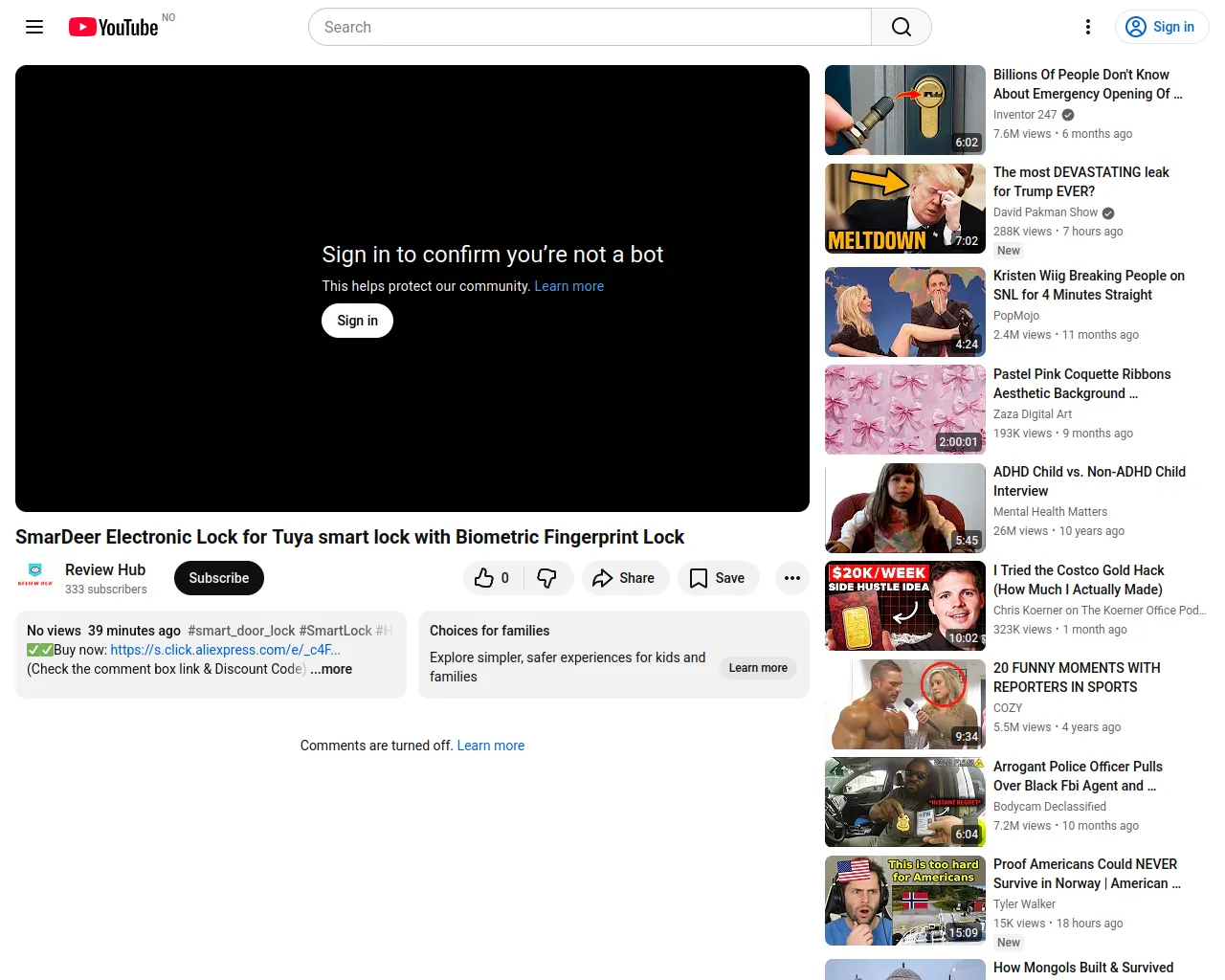Click the thumbs up like button
Image resolution: width=1225 pixels, height=980 pixels.
(493, 578)
